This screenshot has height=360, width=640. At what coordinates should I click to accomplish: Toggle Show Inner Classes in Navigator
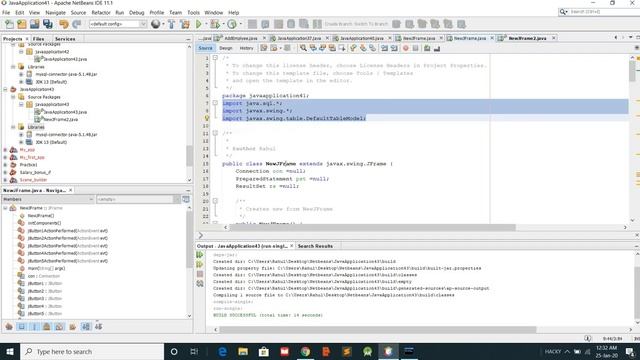(x=60, y=327)
